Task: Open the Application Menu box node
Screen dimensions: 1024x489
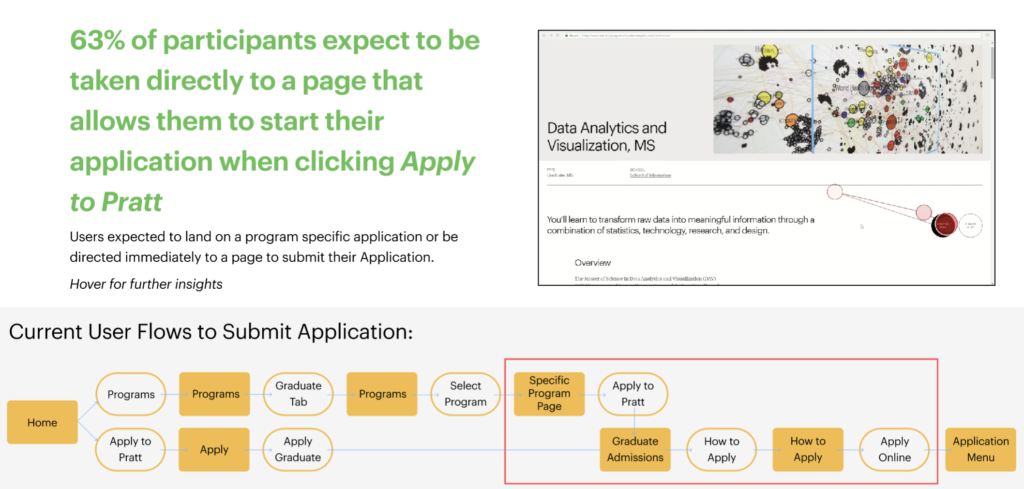Action: point(981,450)
